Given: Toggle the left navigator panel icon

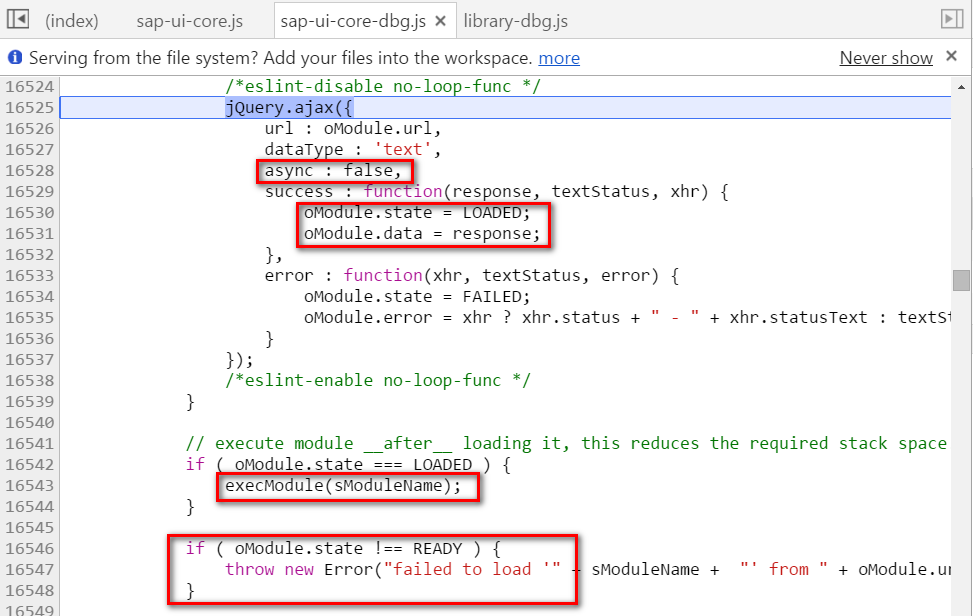Looking at the screenshot, I should [x=18, y=19].
